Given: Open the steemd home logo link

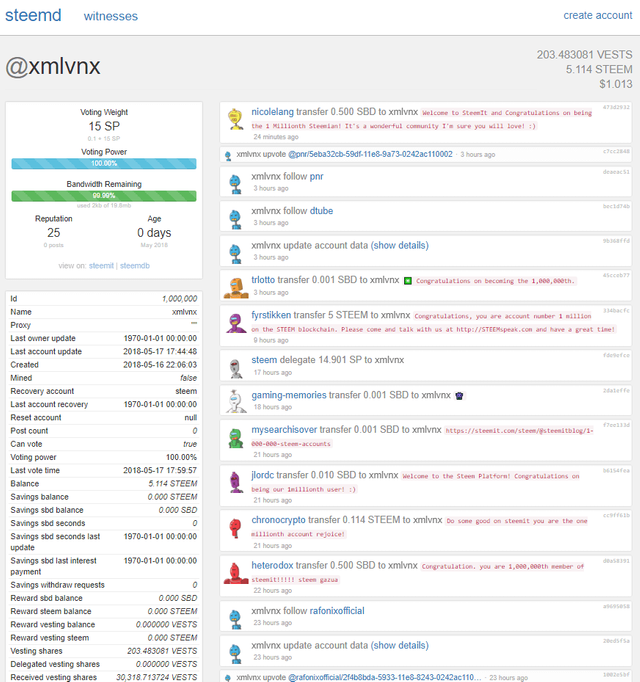Looking at the screenshot, I should pyautogui.click(x=33, y=15).
